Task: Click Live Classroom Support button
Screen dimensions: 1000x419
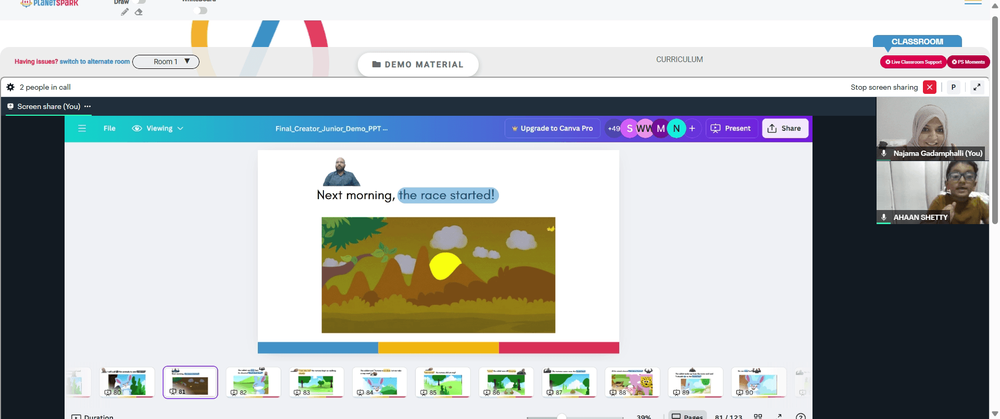Action: [x=913, y=62]
